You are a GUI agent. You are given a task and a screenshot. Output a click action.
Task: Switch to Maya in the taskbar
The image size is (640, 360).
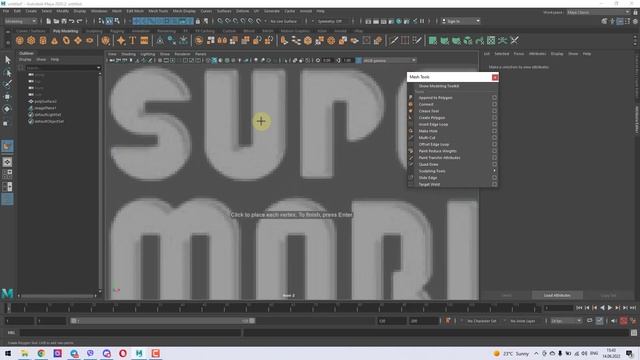[x=139, y=353]
